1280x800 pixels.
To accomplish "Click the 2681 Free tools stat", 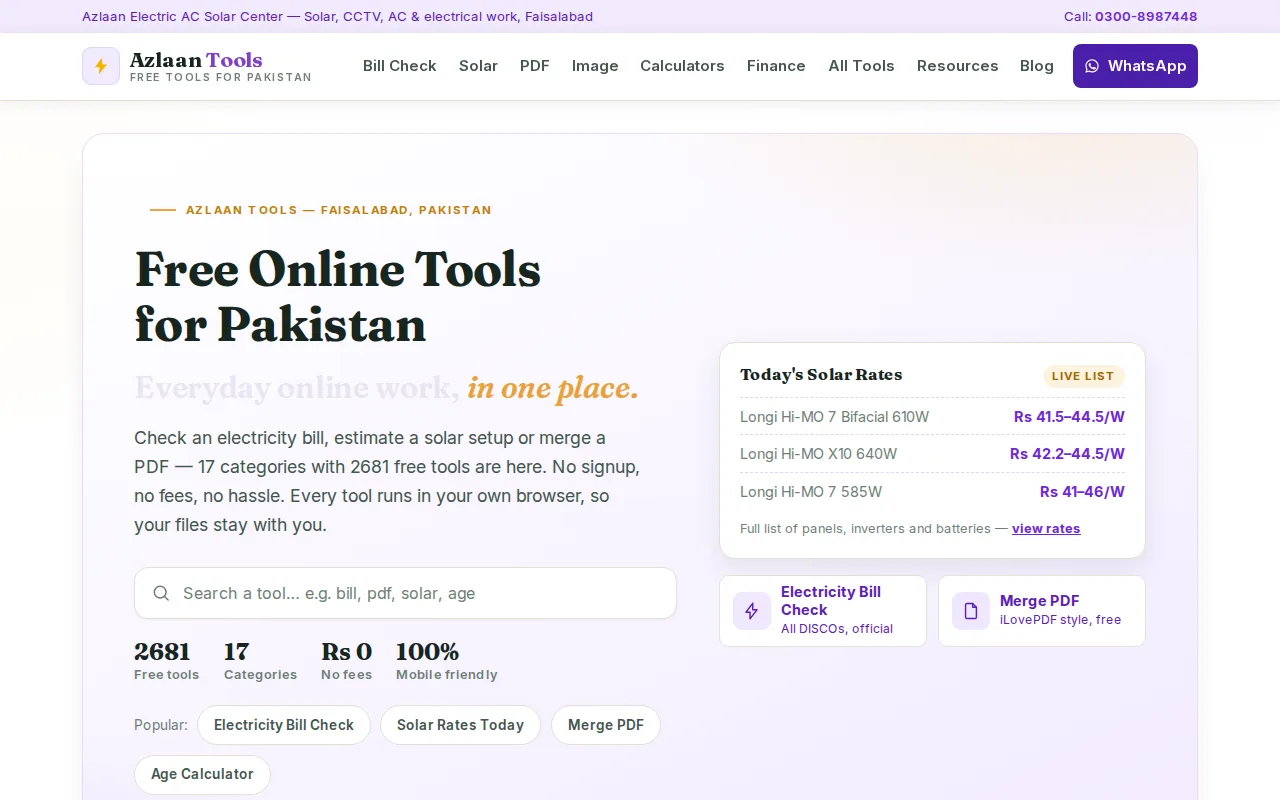I will pos(166,661).
